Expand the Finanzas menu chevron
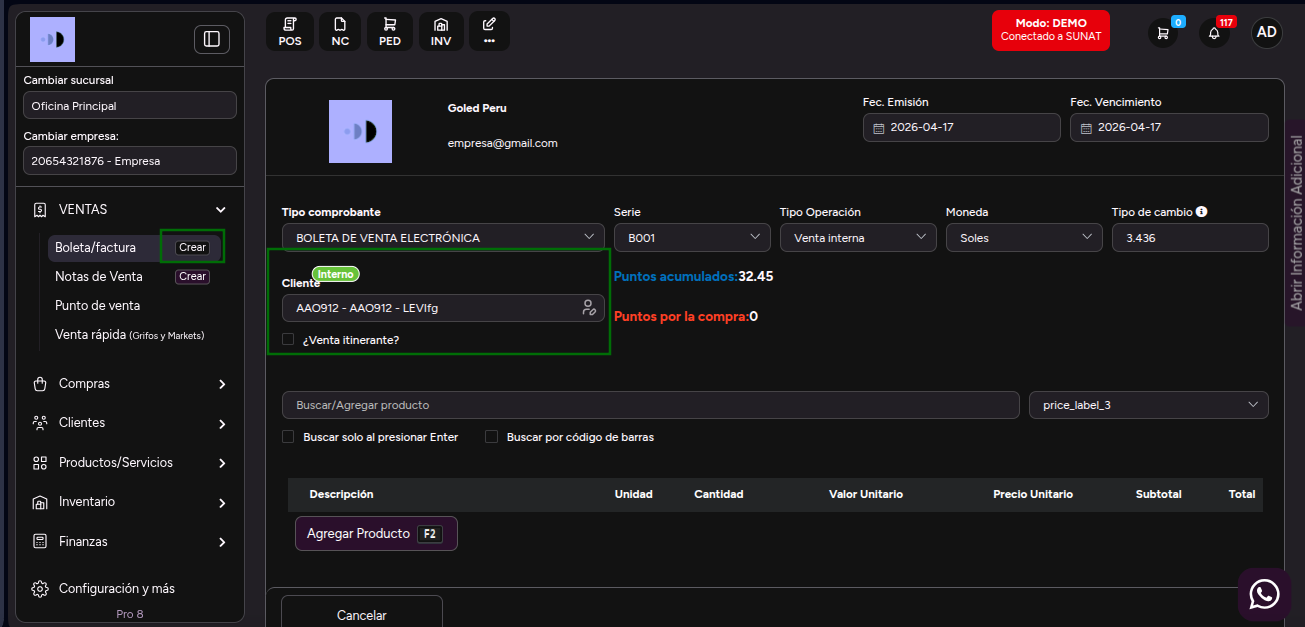The height and width of the screenshot is (627, 1305). point(222,542)
